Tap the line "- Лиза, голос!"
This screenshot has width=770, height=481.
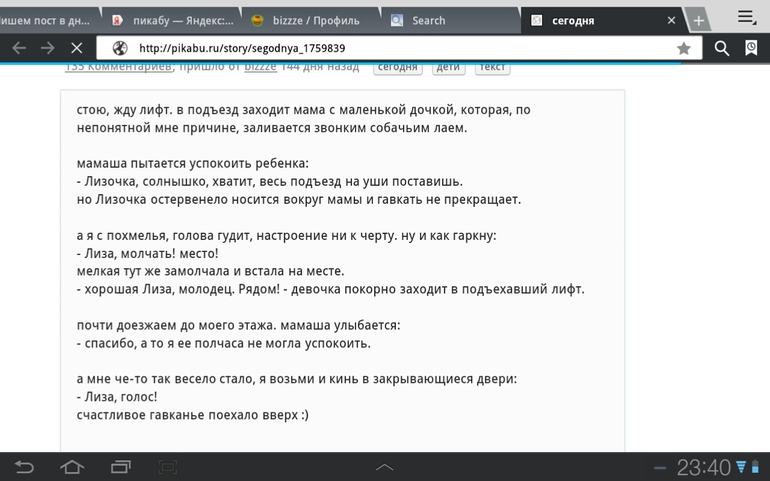click(x=117, y=397)
